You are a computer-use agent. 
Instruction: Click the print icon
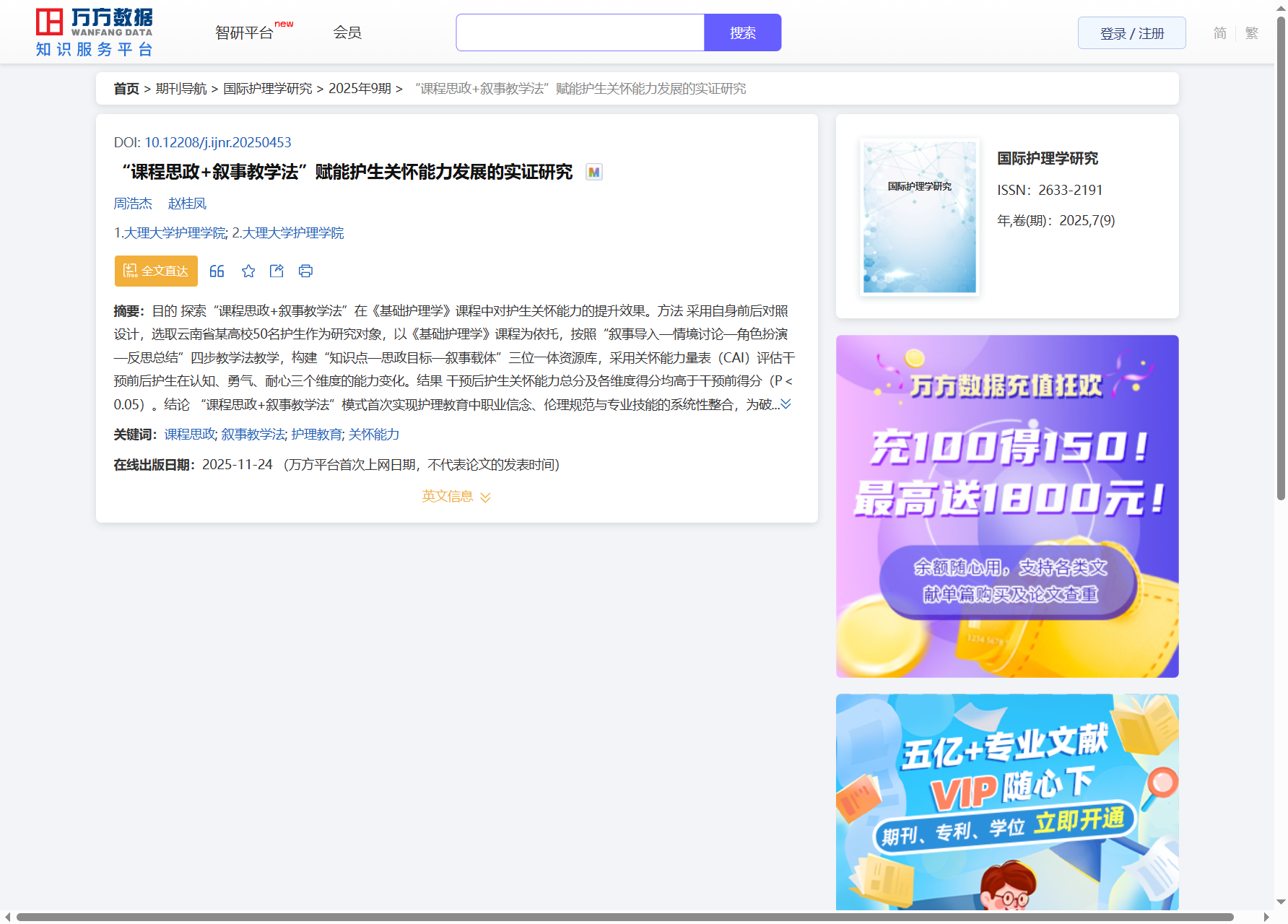coord(305,271)
